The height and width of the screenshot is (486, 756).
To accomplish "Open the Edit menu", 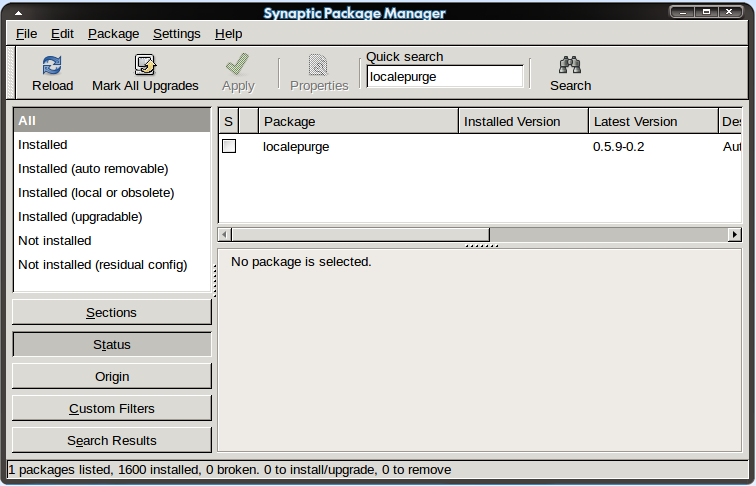I will pos(62,34).
